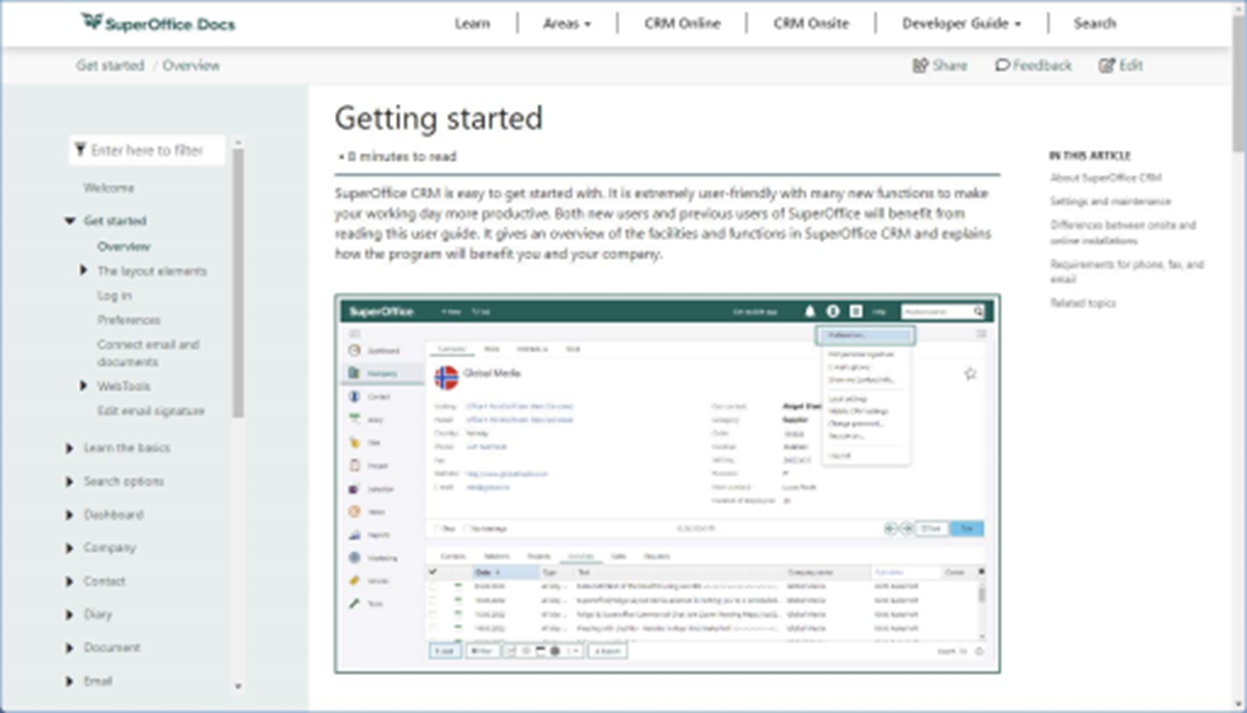Open the Company panel icon in the sidebar
The height and width of the screenshot is (713, 1247).
[x=353, y=372]
